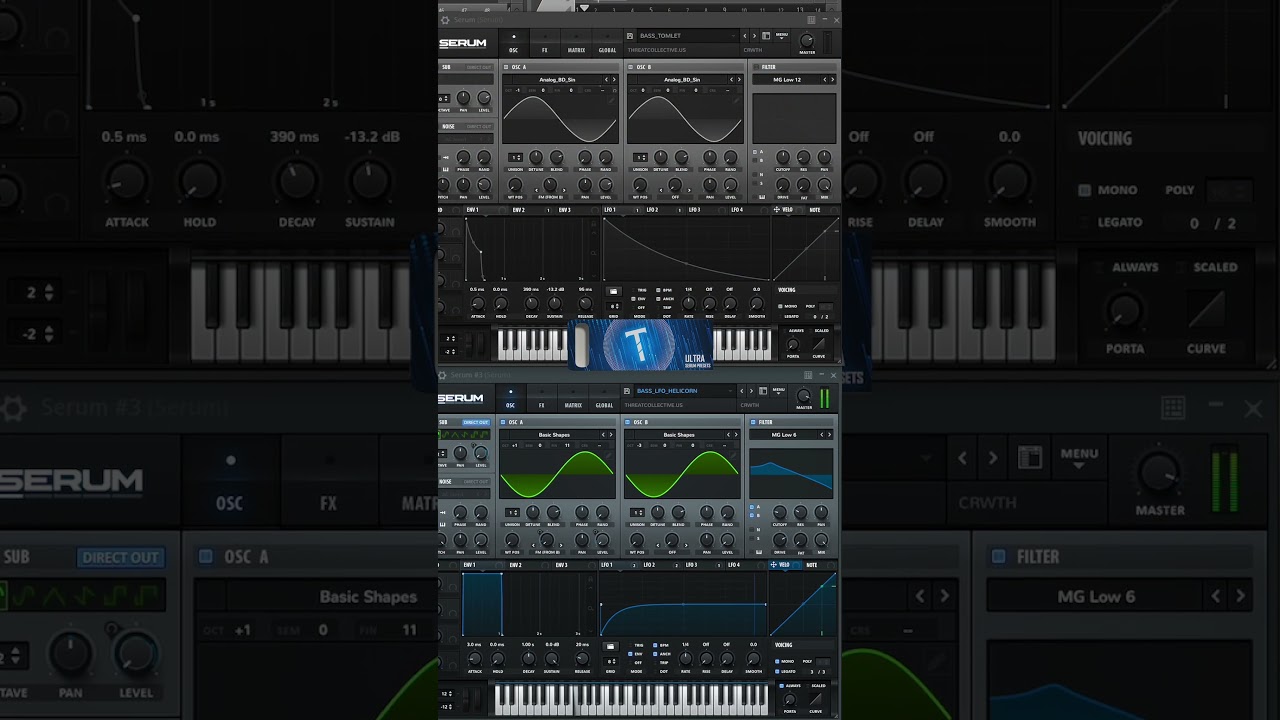Open OSC B pencil editor in Serum #3

tap(734, 455)
